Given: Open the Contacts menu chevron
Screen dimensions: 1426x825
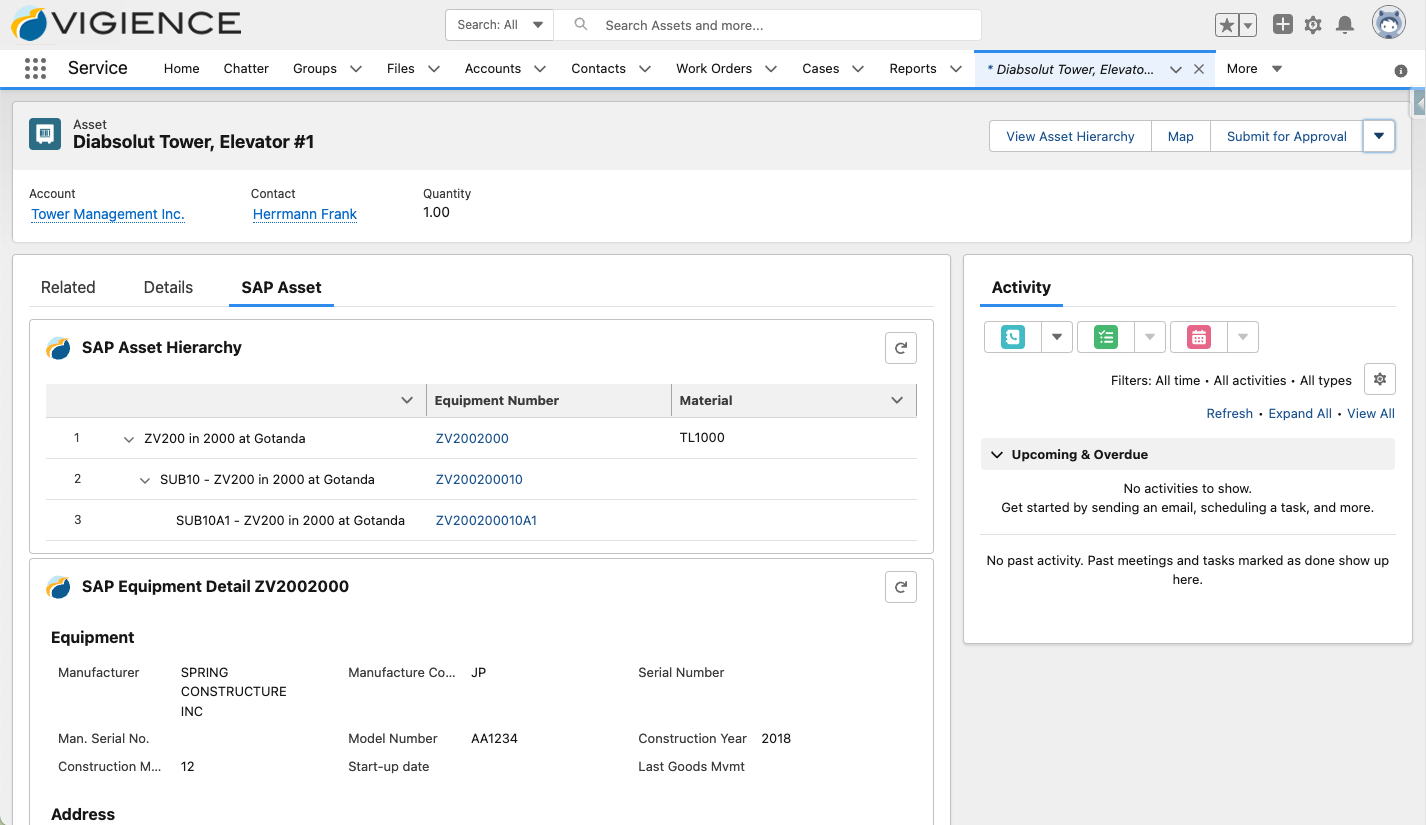Looking at the screenshot, I should [645, 69].
